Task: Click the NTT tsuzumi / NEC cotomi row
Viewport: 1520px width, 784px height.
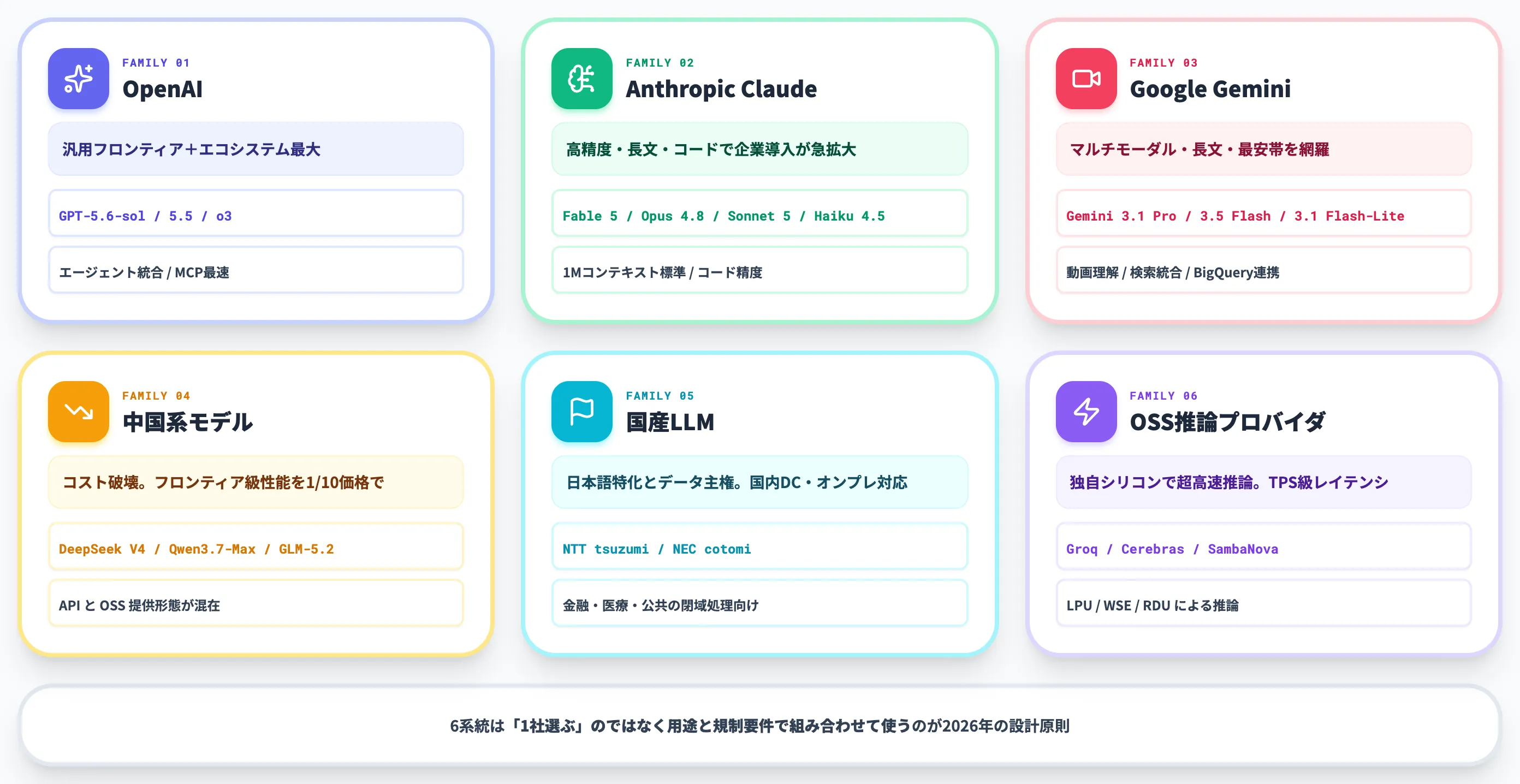Action: (760, 547)
